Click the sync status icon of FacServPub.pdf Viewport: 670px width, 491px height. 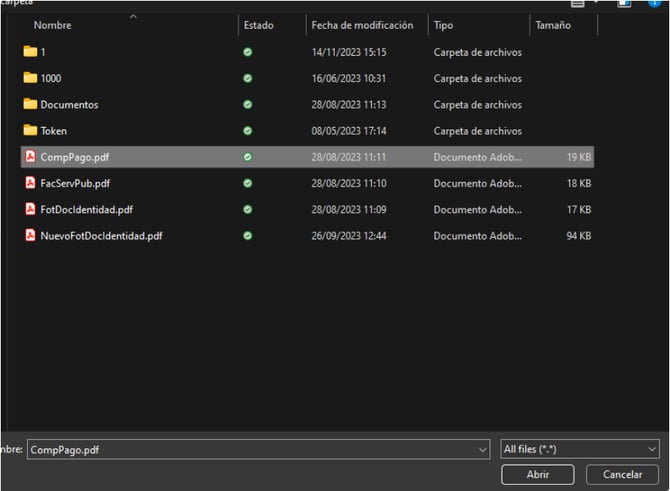pos(248,183)
